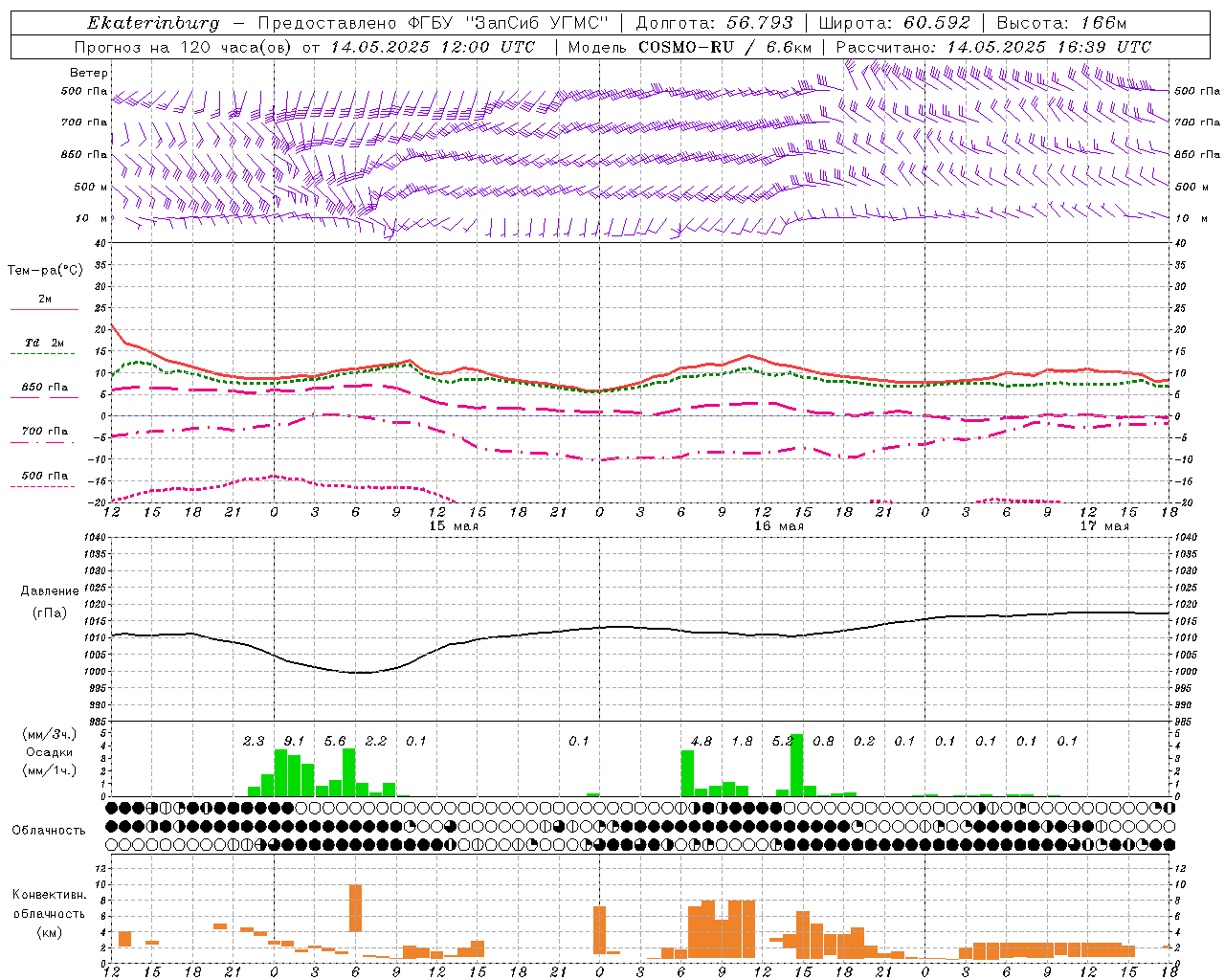Viewport: 1225px width, 980px height.
Task: Click the 16 мая date label
Action: [779, 525]
